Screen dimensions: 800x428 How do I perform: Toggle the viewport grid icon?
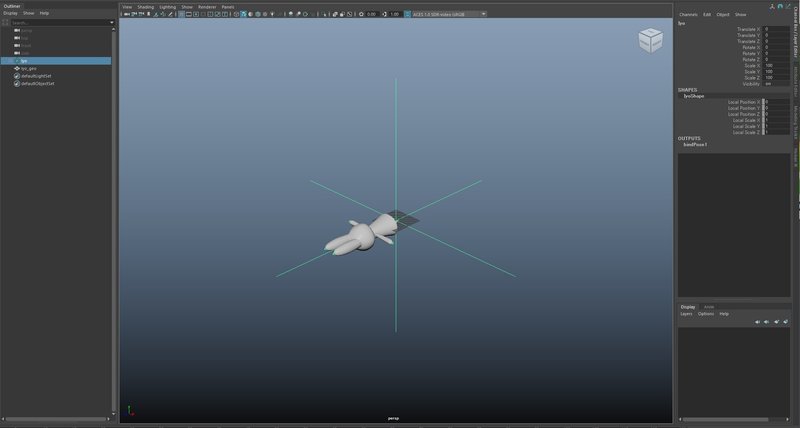click(x=181, y=14)
